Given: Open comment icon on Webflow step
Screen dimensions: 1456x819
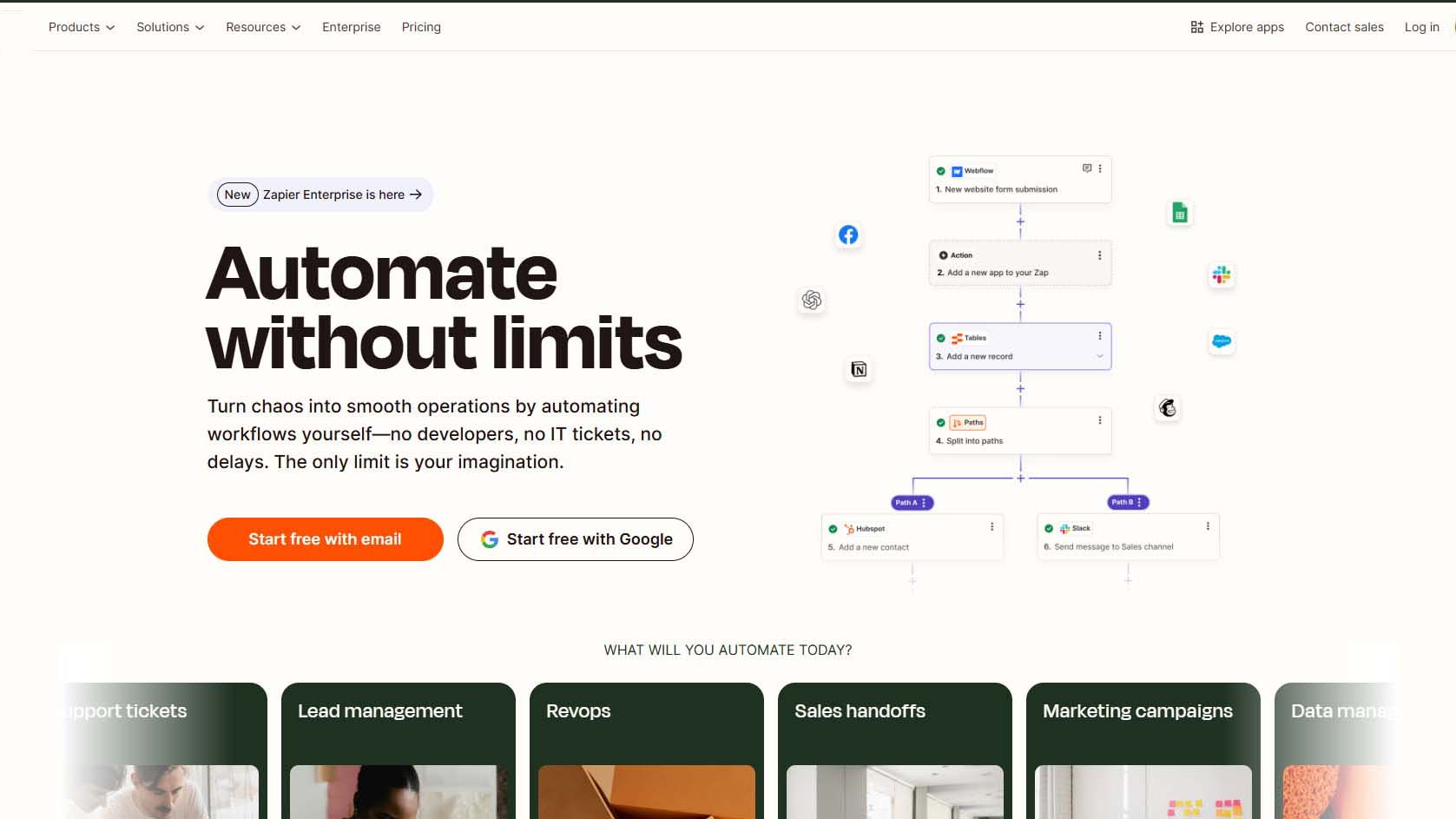Looking at the screenshot, I should [1086, 168].
